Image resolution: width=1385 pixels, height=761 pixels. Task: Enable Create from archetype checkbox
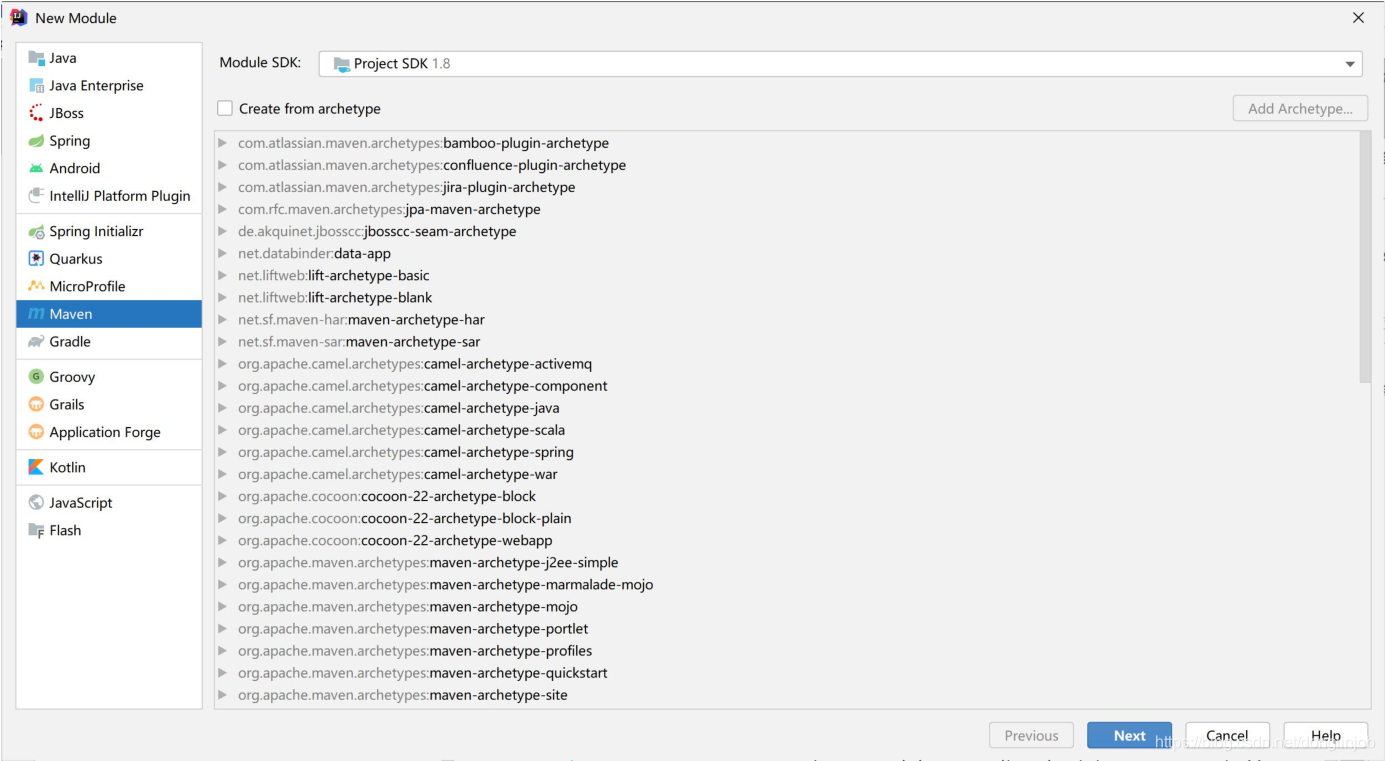click(225, 108)
